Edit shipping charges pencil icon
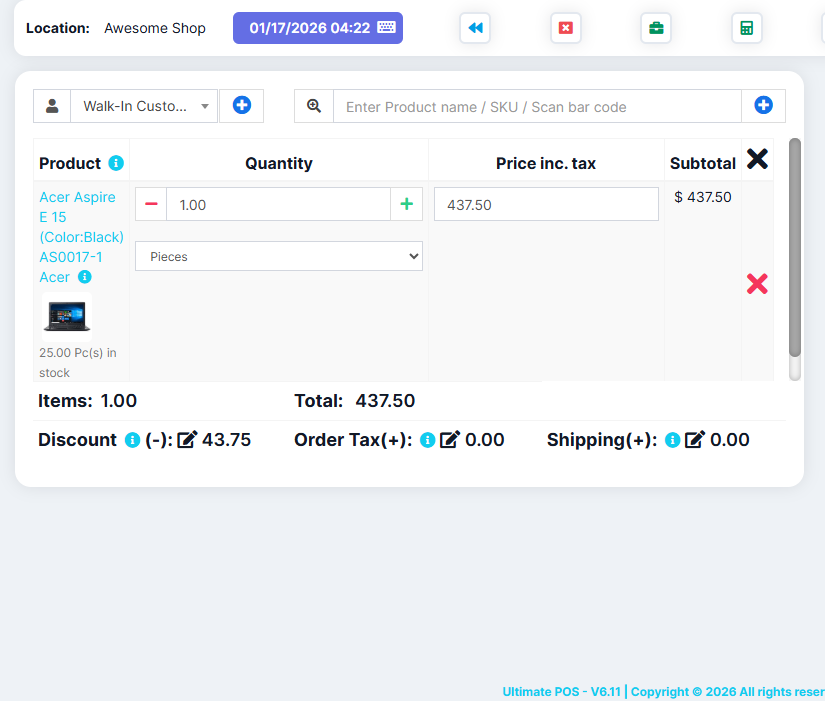 [x=695, y=440]
